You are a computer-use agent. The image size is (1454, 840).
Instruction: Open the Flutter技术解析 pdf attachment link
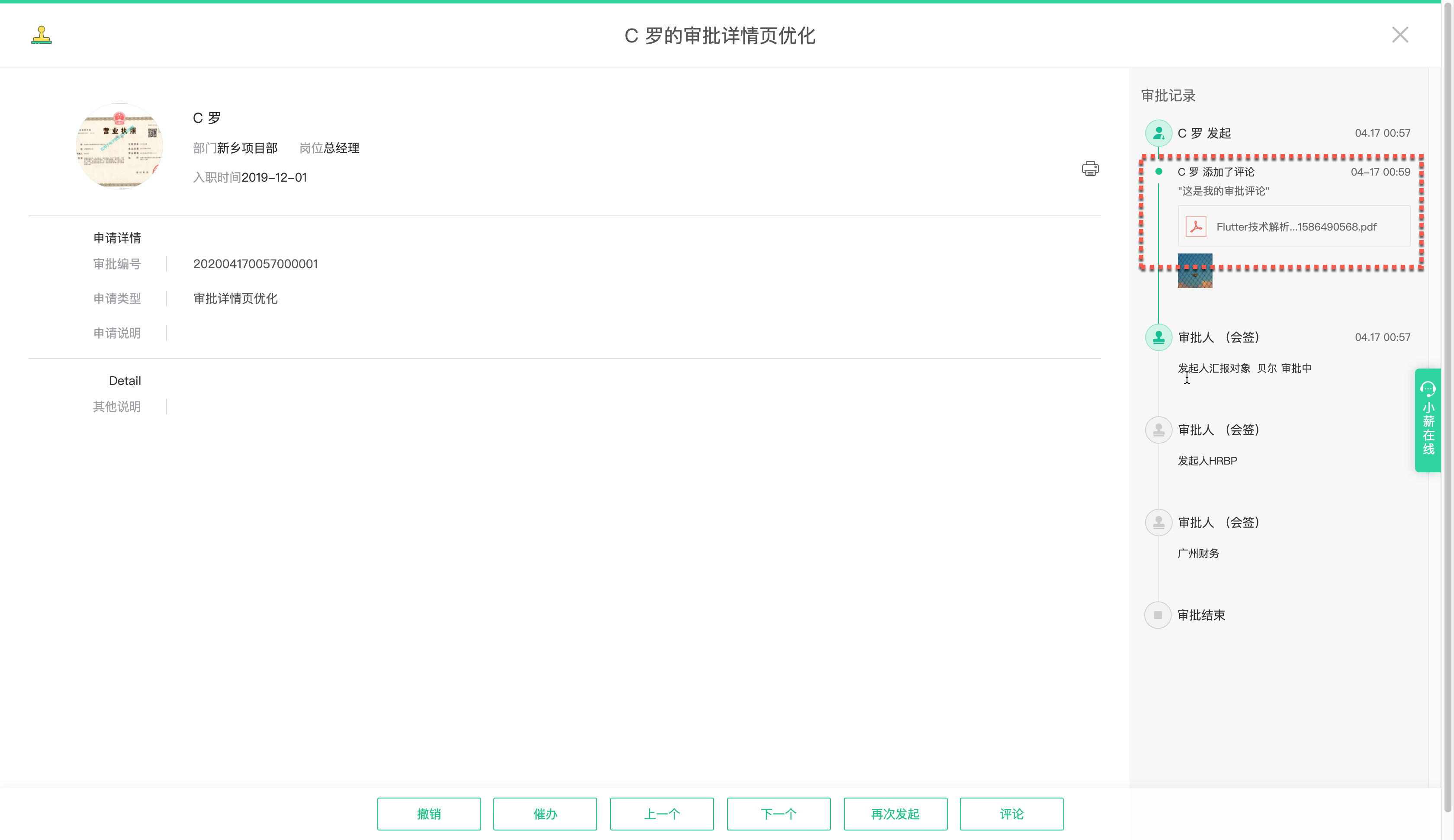1296,227
